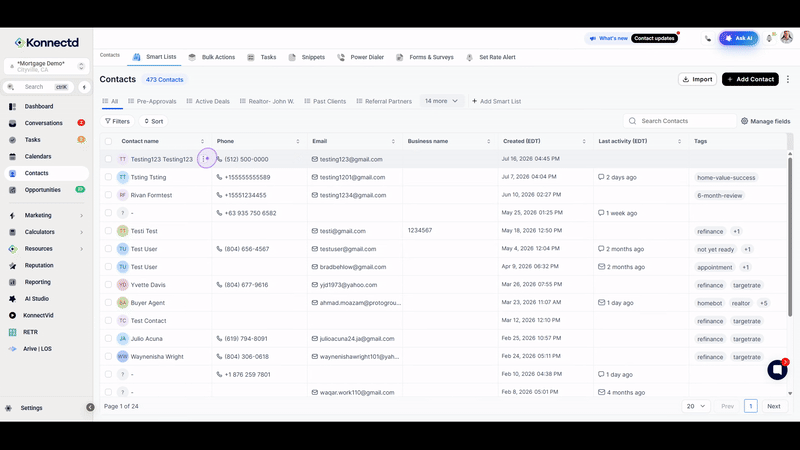Toggle the select-all contacts checkbox

108,141
